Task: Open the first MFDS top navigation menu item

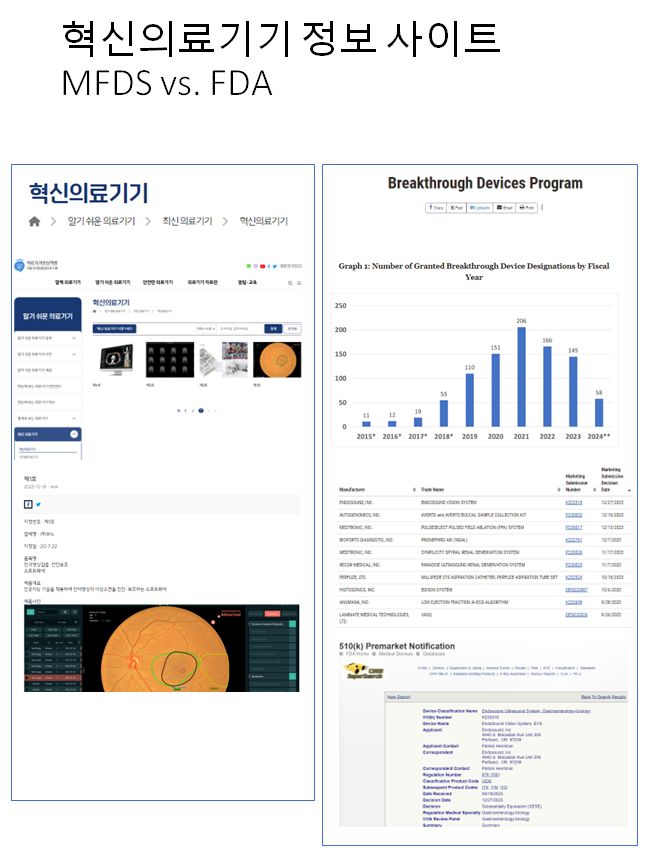Action: click(68, 282)
